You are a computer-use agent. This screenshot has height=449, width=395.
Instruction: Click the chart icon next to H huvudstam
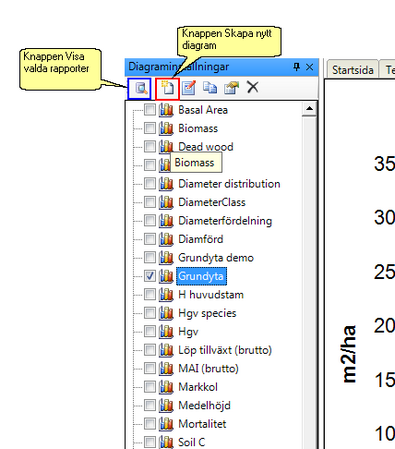pos(166,295)
